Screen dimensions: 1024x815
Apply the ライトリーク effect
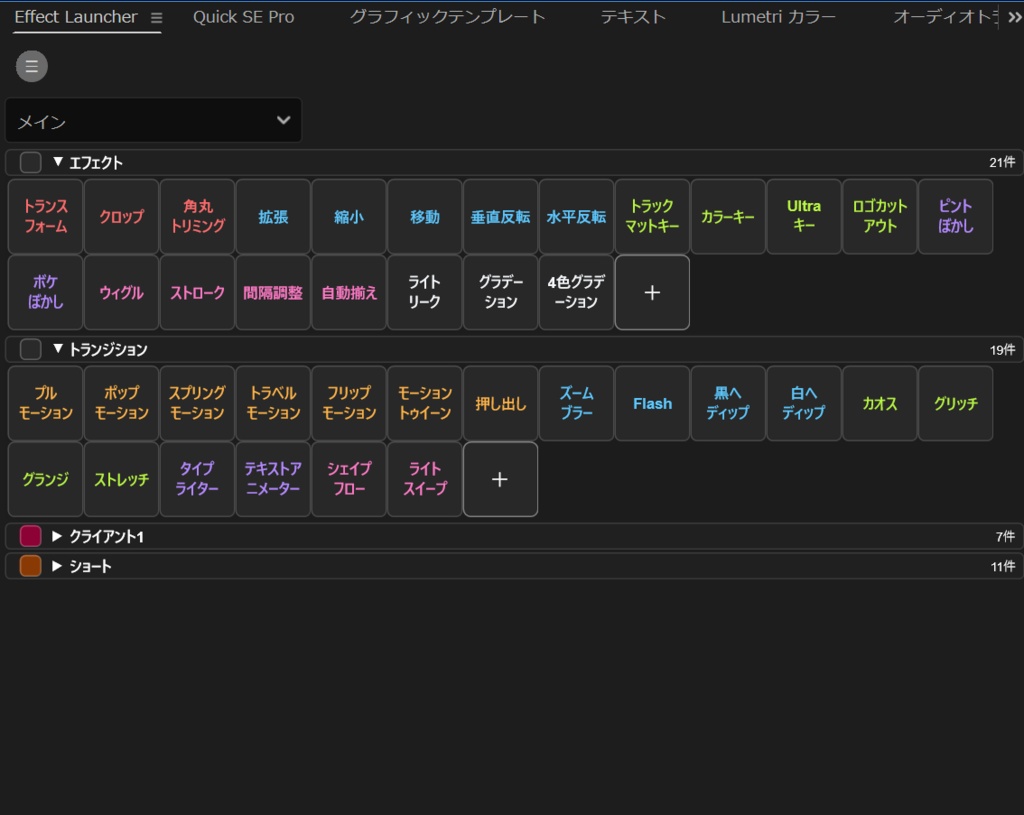[424, 292]
